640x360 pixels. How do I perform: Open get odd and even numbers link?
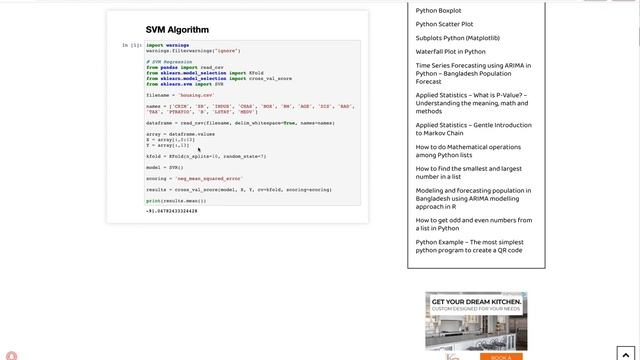click(474, 224)
